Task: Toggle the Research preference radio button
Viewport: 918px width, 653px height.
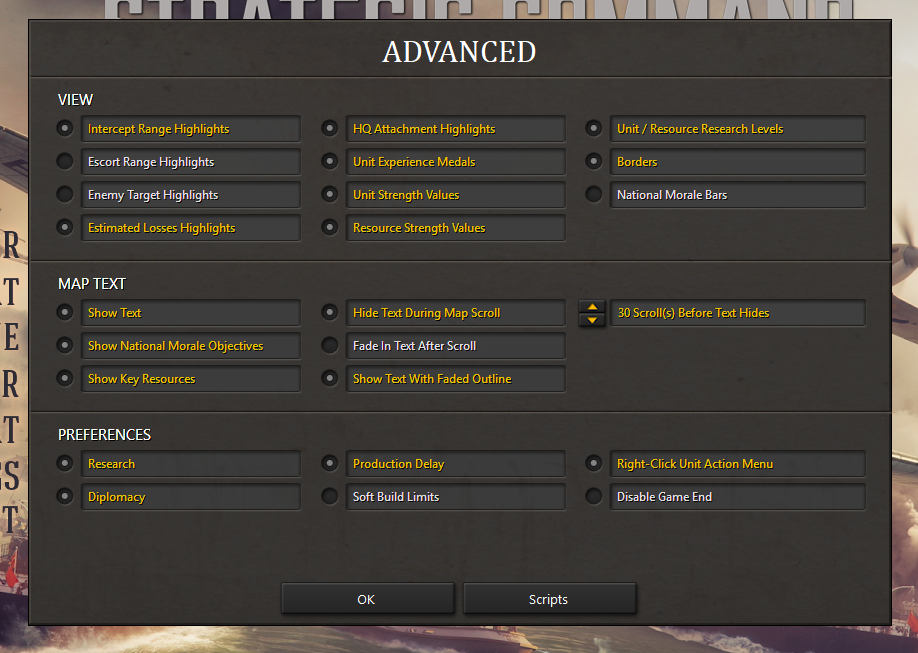Action: coord(64,463)
